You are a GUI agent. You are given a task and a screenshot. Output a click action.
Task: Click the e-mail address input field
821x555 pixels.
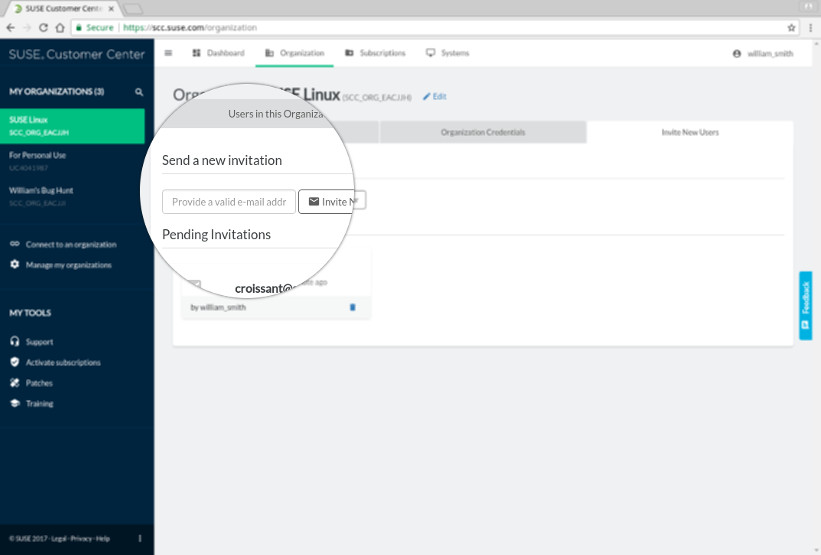(x=229, y=202)
